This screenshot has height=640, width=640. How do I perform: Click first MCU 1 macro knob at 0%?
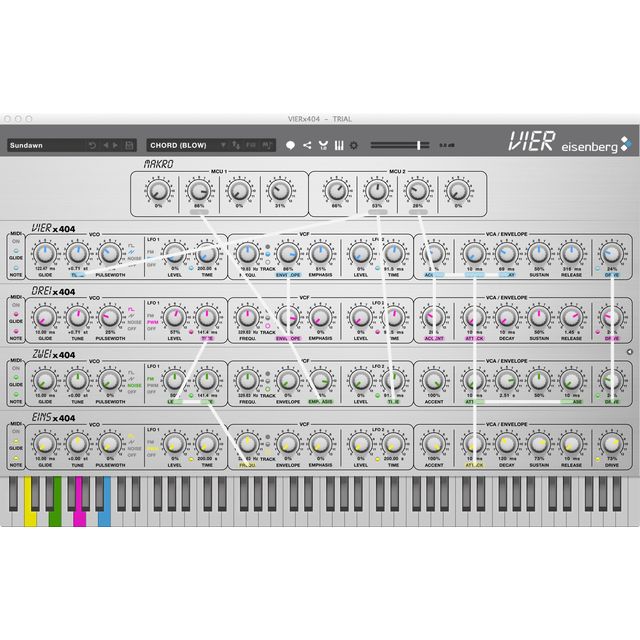(x=158, y=191)
